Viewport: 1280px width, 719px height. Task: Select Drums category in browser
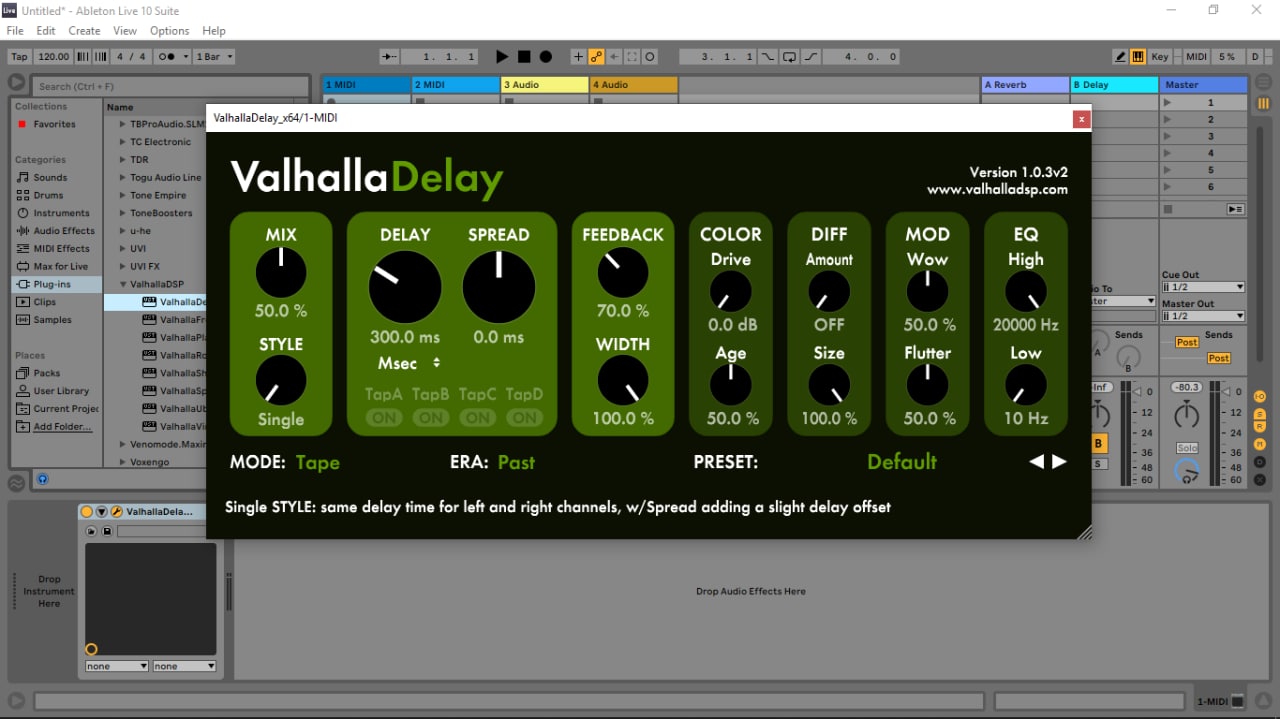[x=48, y=195]
